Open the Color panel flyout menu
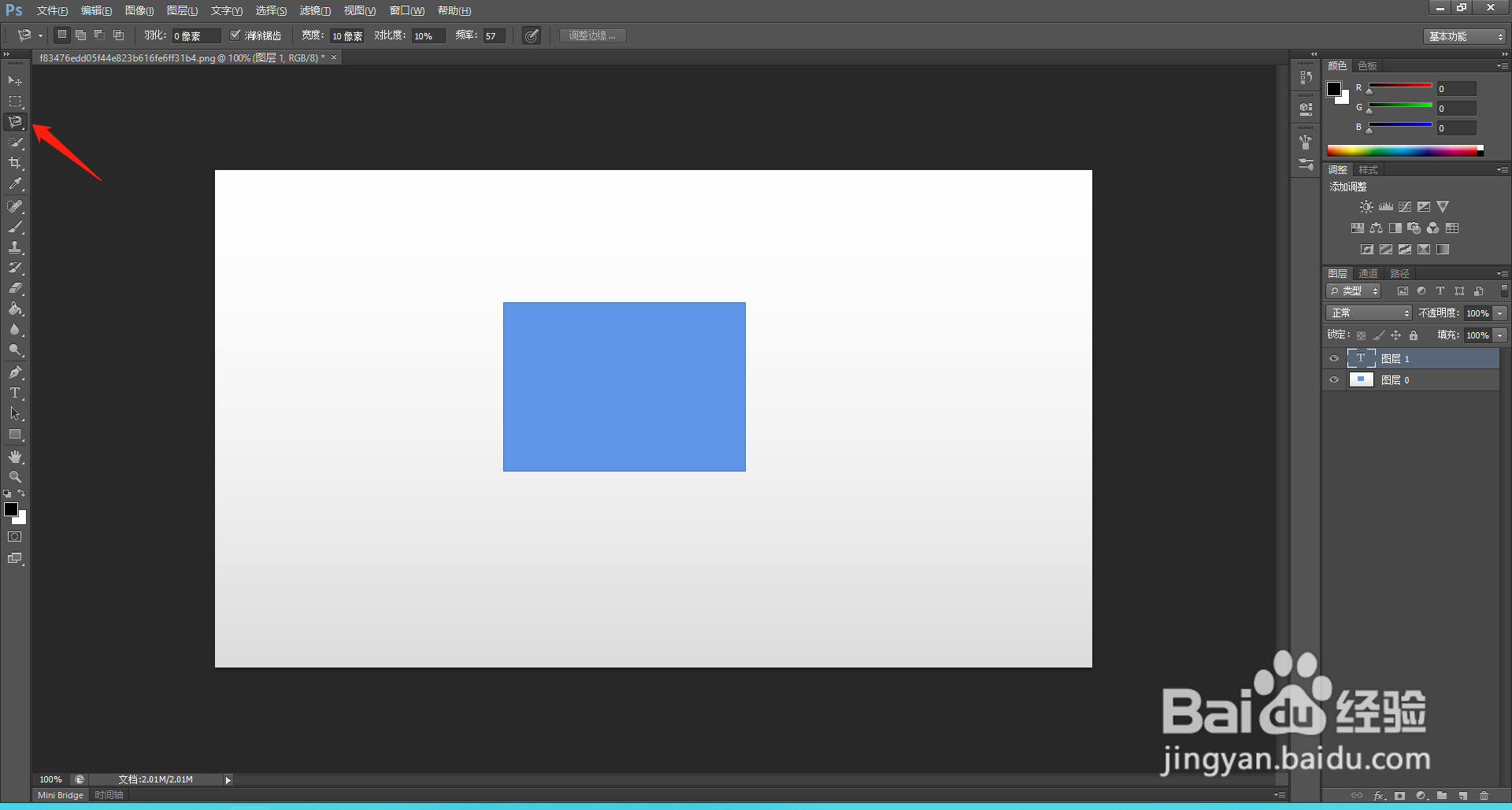The image size is (1512, 810). 1503,65
